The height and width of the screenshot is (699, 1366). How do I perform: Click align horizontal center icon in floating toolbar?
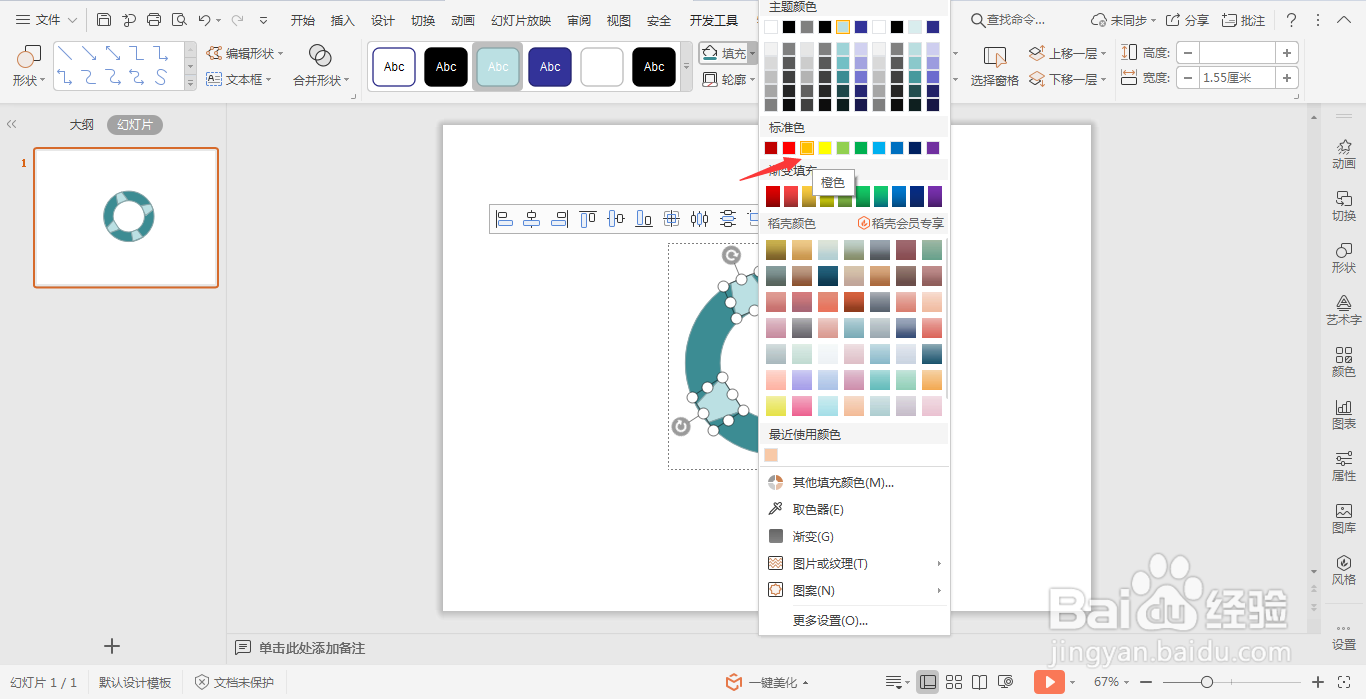[532, 219]
